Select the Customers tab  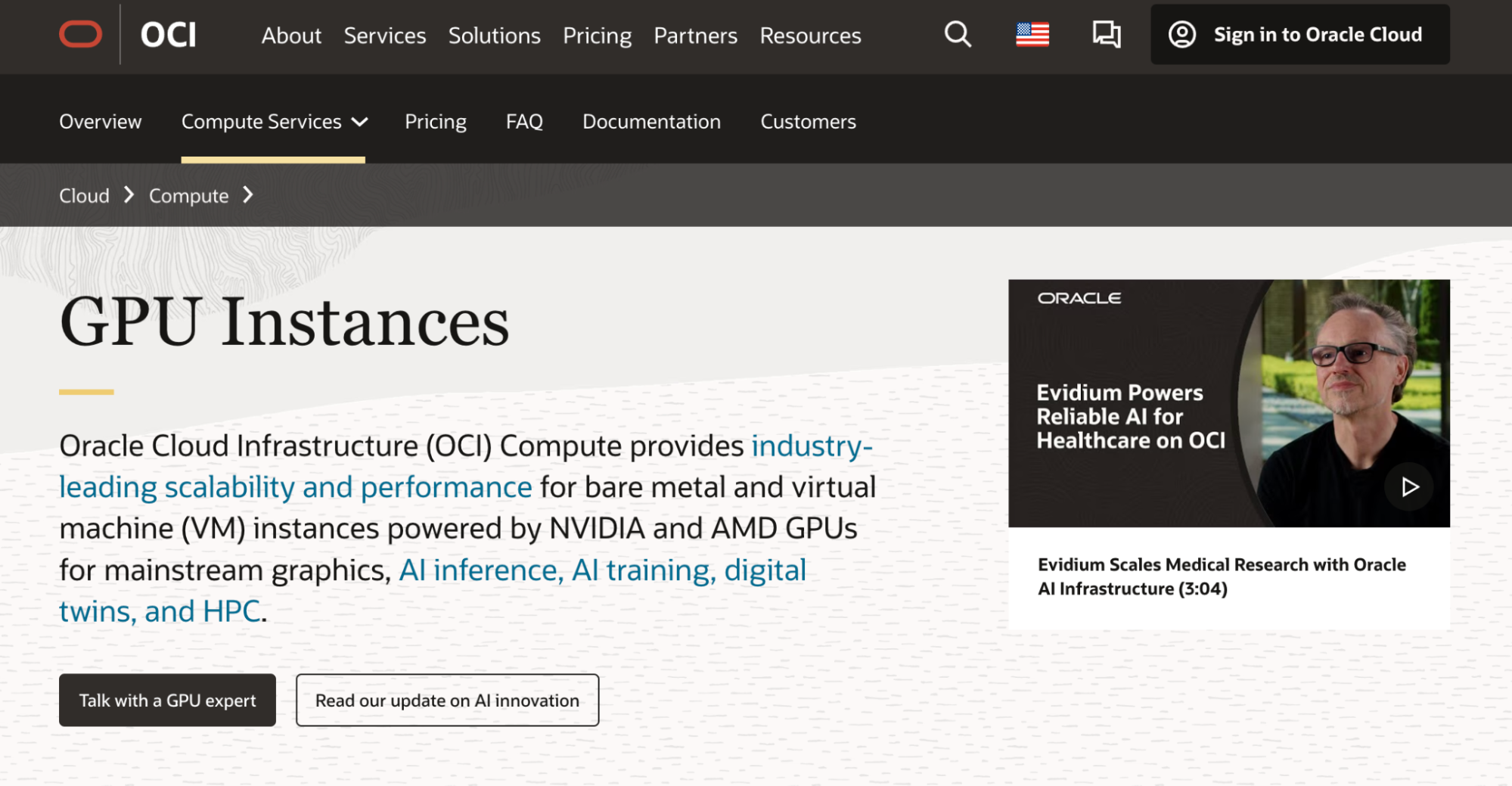pyautogui.click(x=808, y=121)
